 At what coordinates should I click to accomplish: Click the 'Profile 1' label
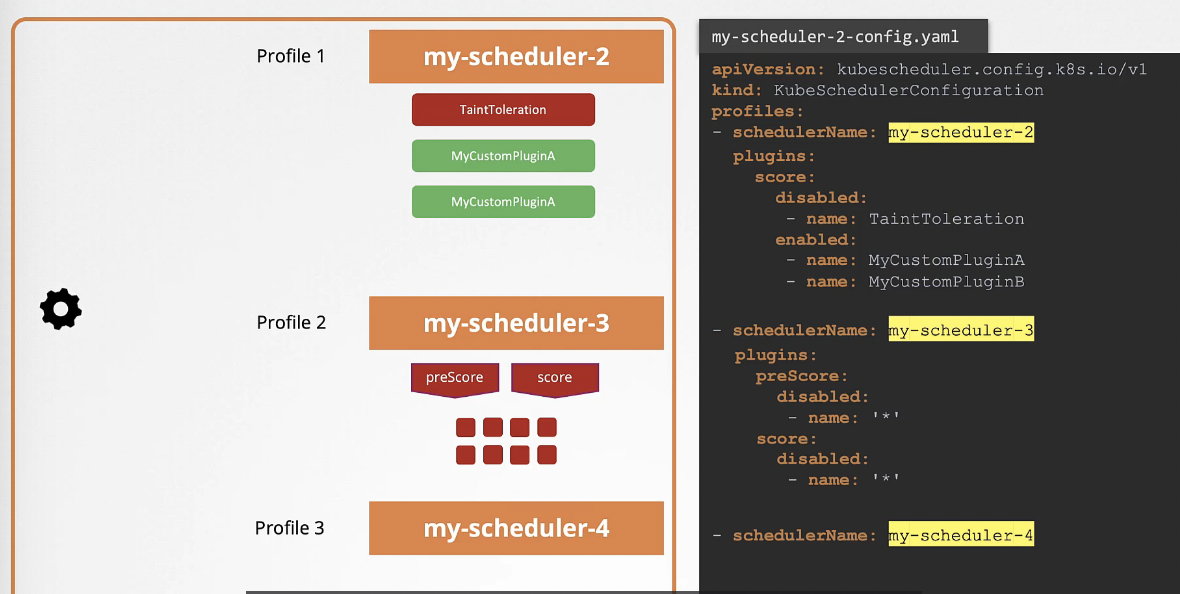[290, 56]
